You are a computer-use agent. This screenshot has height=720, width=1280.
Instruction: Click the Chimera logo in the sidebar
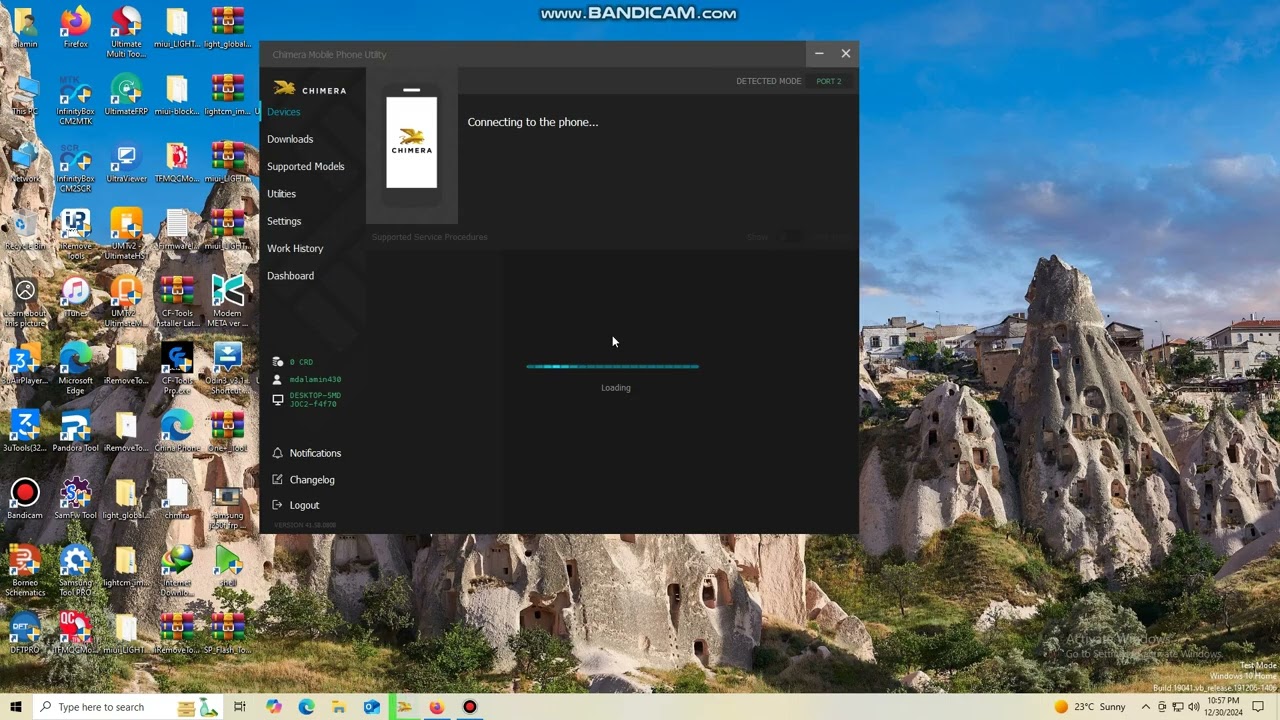(310, 89)
